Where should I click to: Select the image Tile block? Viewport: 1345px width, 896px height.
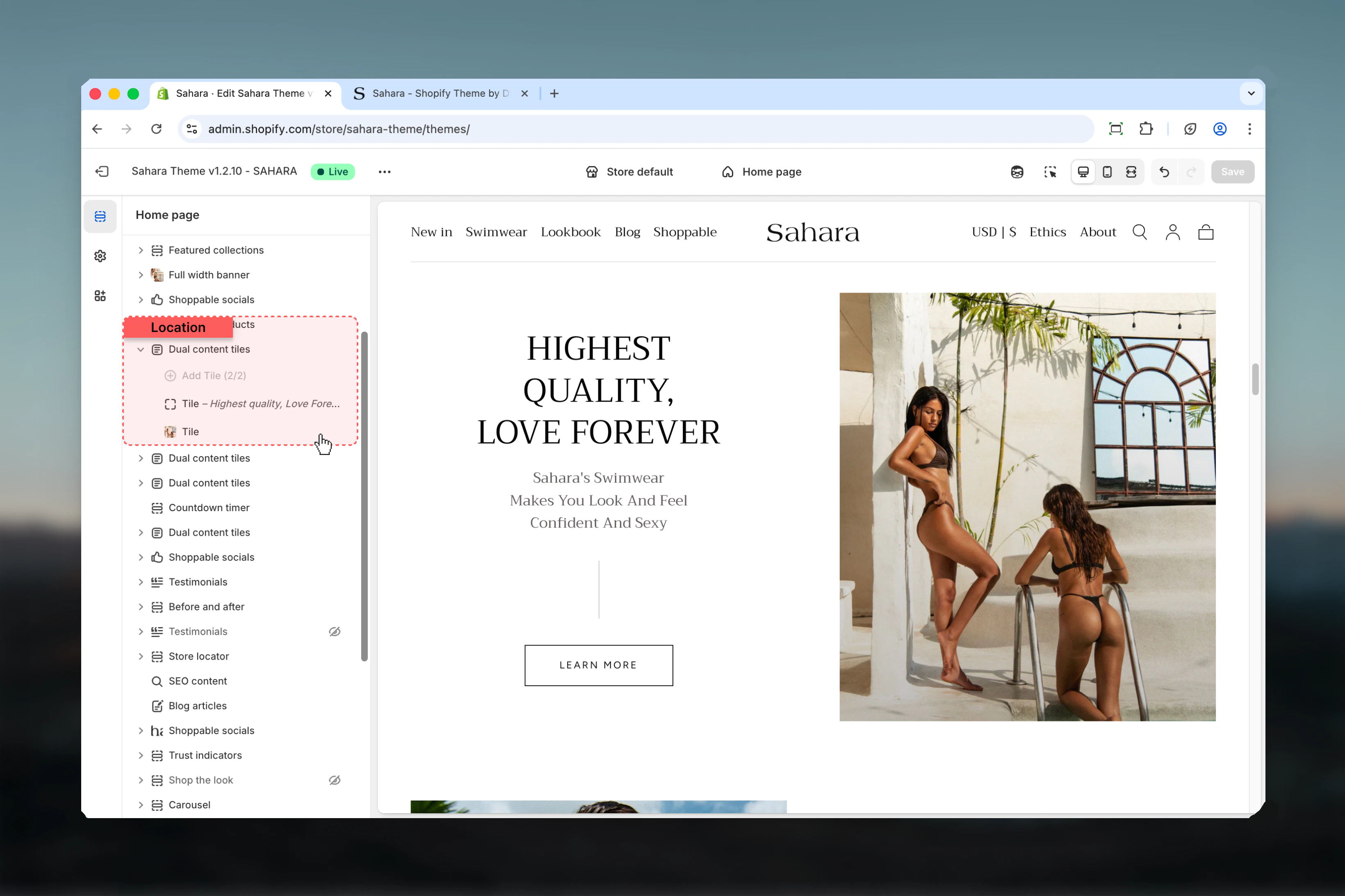(182, 432)
